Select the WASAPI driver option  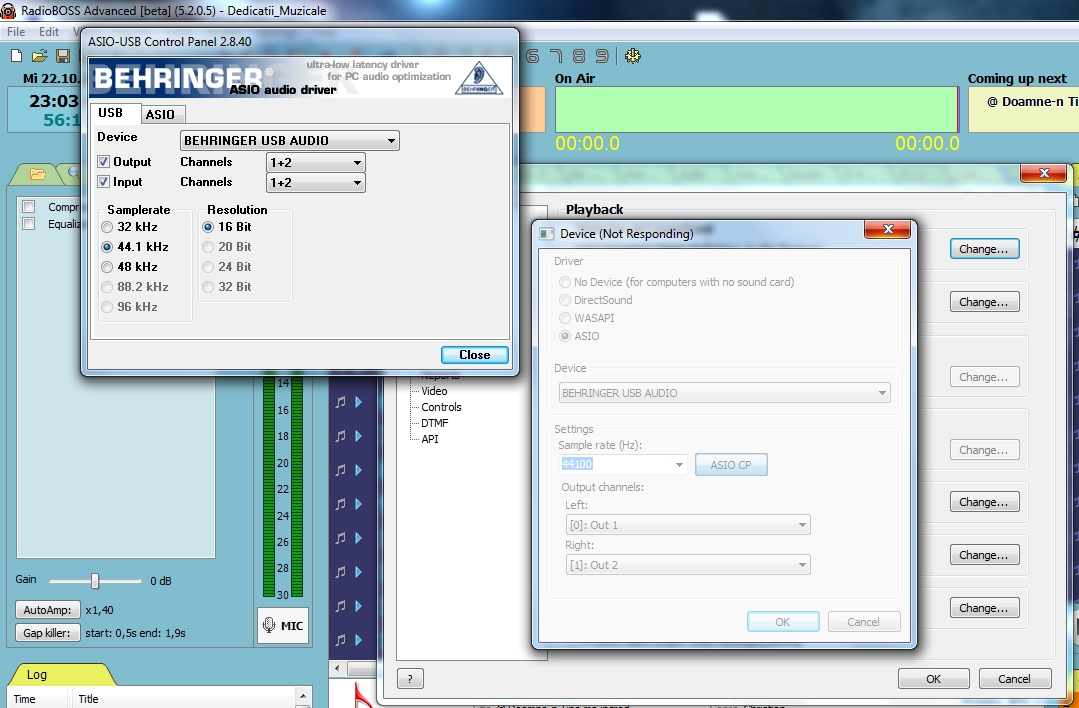point(565,318)
